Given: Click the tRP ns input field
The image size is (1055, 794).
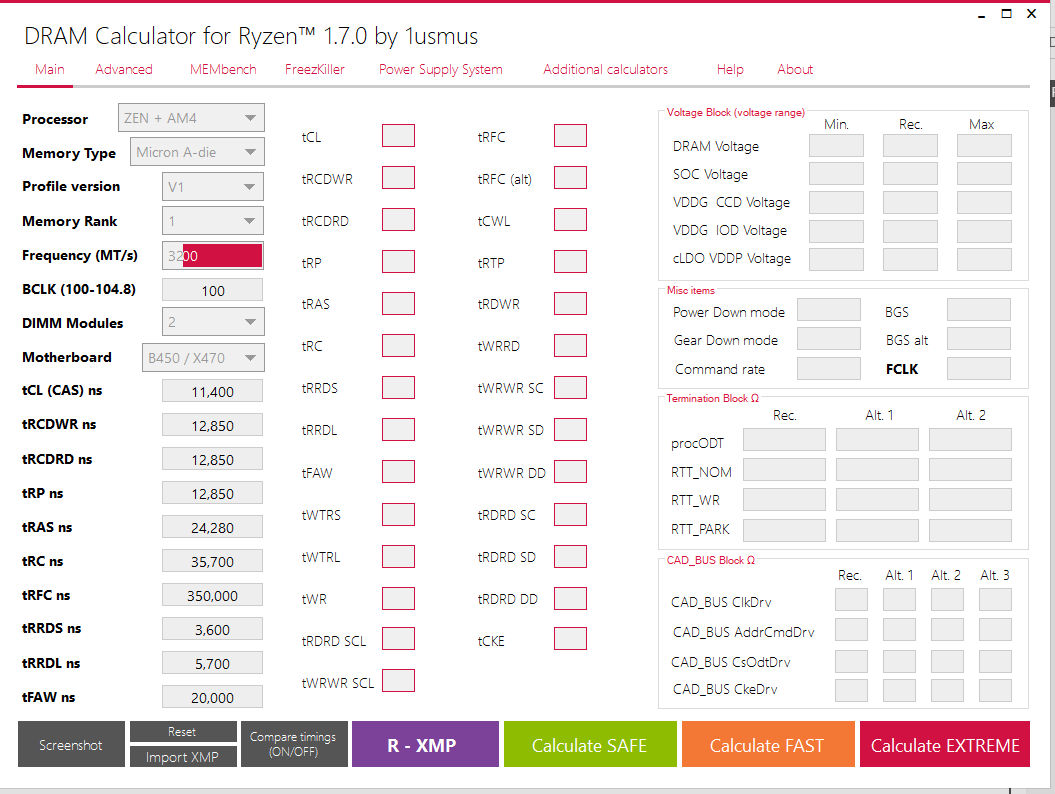Looking at the screenshot, I should pyautogui.click(x=213, y=494).
